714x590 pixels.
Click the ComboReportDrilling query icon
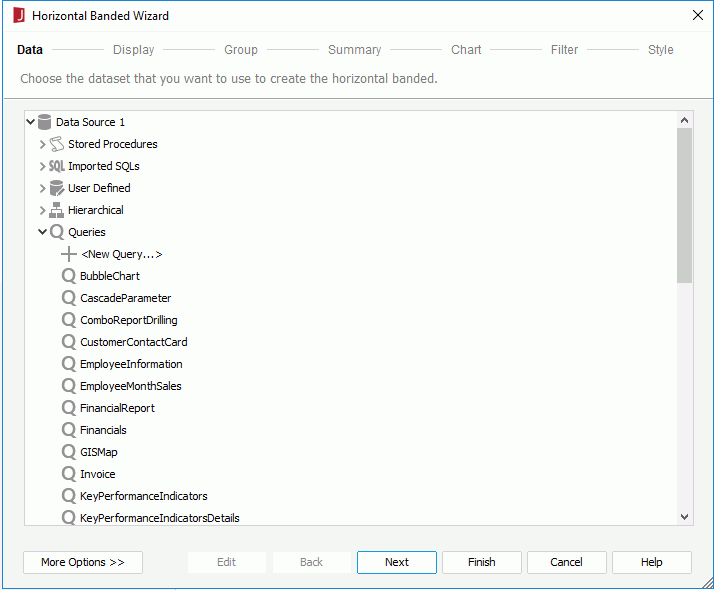pos(69,320)
